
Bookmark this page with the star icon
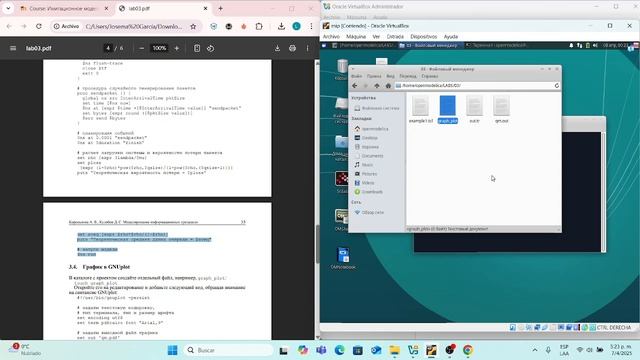pos(193,26)
